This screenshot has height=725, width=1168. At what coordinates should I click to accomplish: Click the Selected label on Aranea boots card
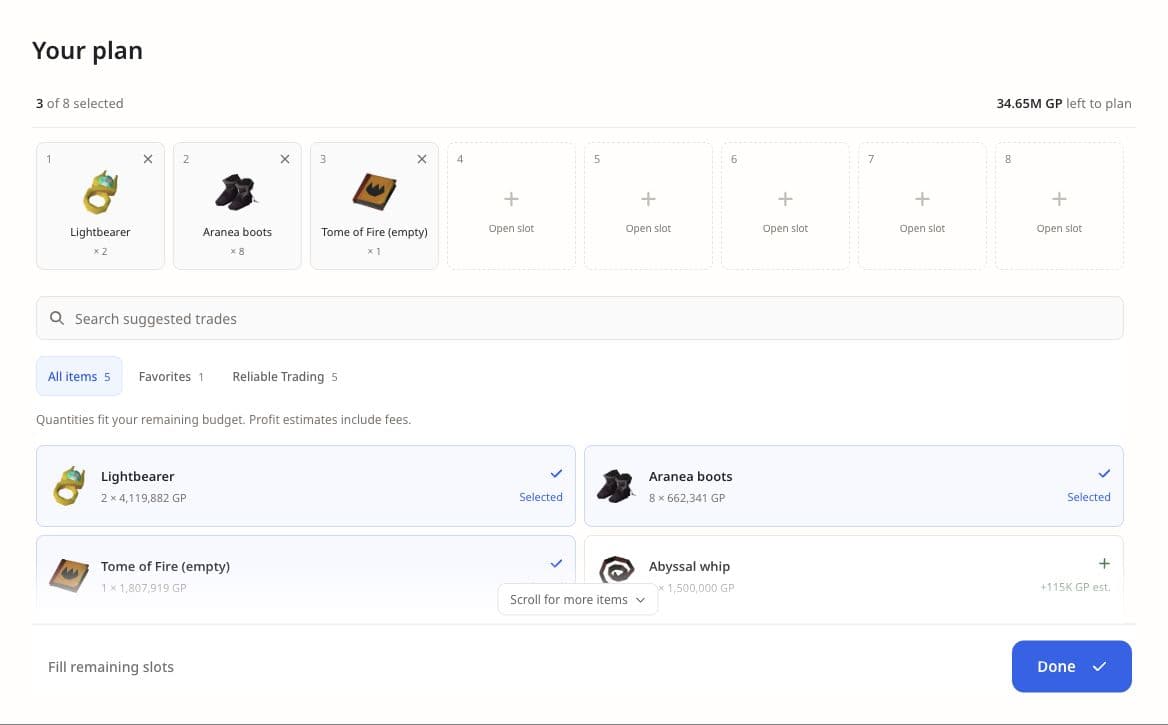tap(1088, 497)
